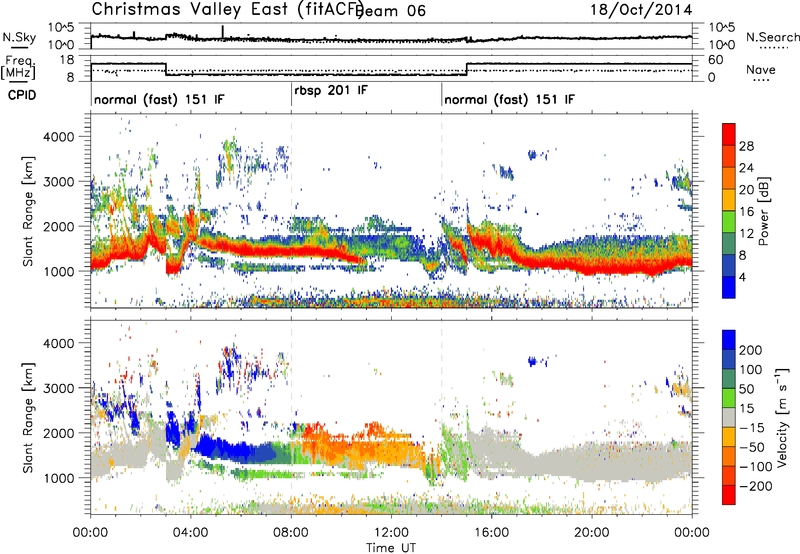Click the 'Power [dB]' colorbar label
The image size is (800, 554).
coord(763,211)
